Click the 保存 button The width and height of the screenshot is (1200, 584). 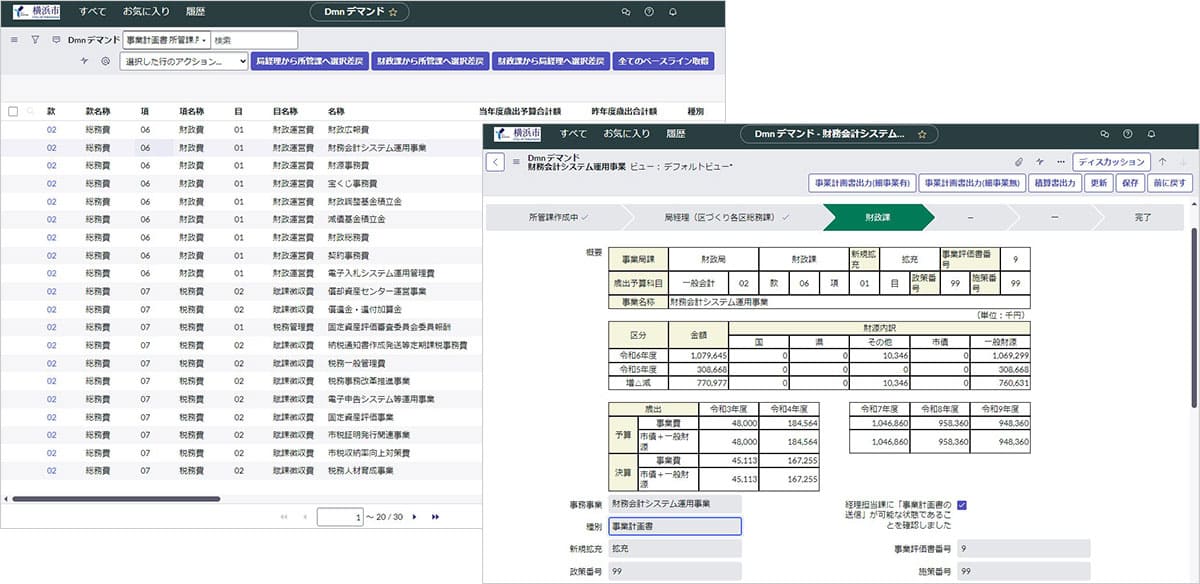click(x=1130, y=183)
